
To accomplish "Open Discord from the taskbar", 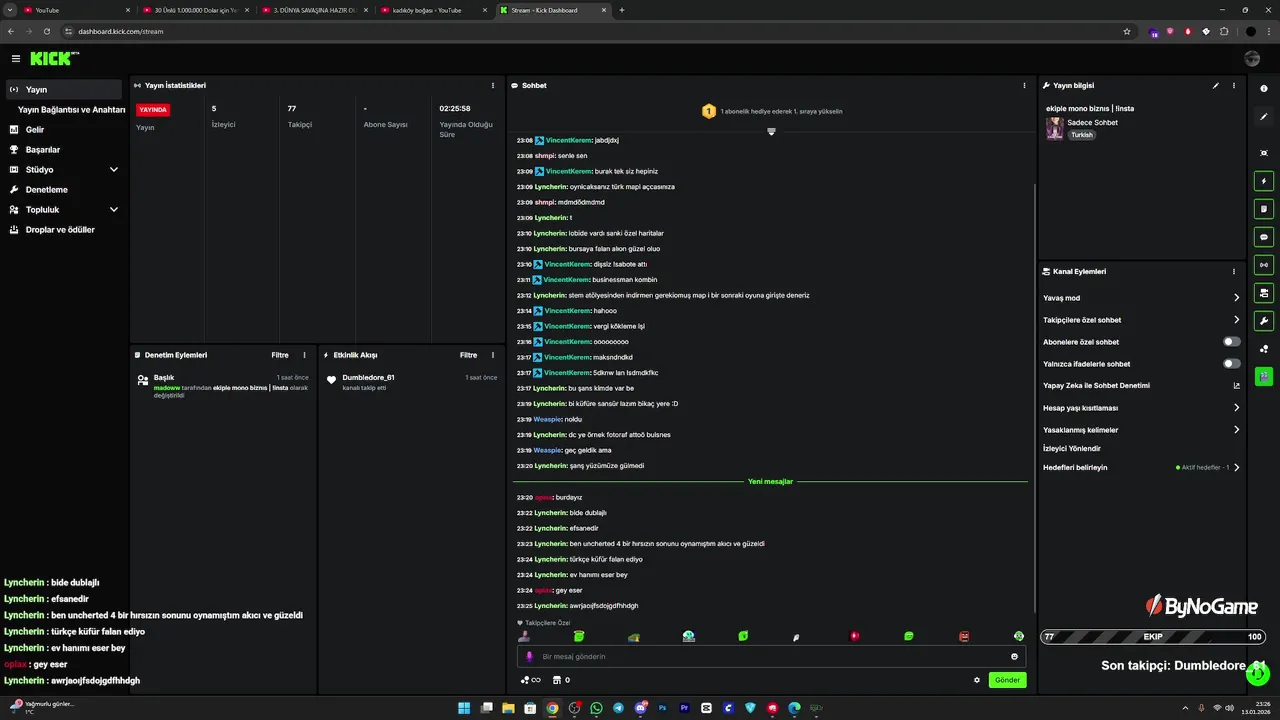I will (x=640, y=708).
